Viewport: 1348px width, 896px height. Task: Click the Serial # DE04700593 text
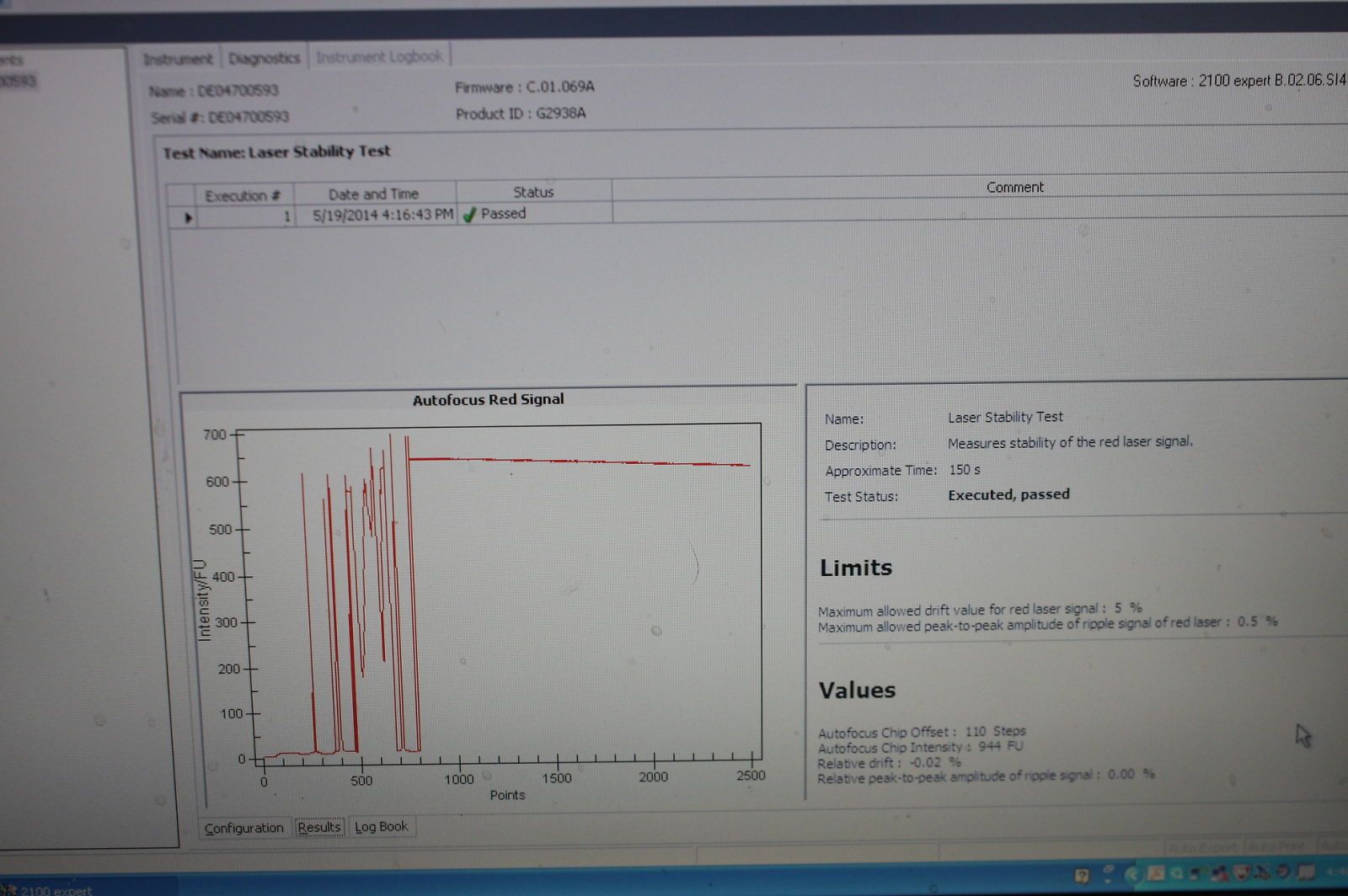coord(220,117)
